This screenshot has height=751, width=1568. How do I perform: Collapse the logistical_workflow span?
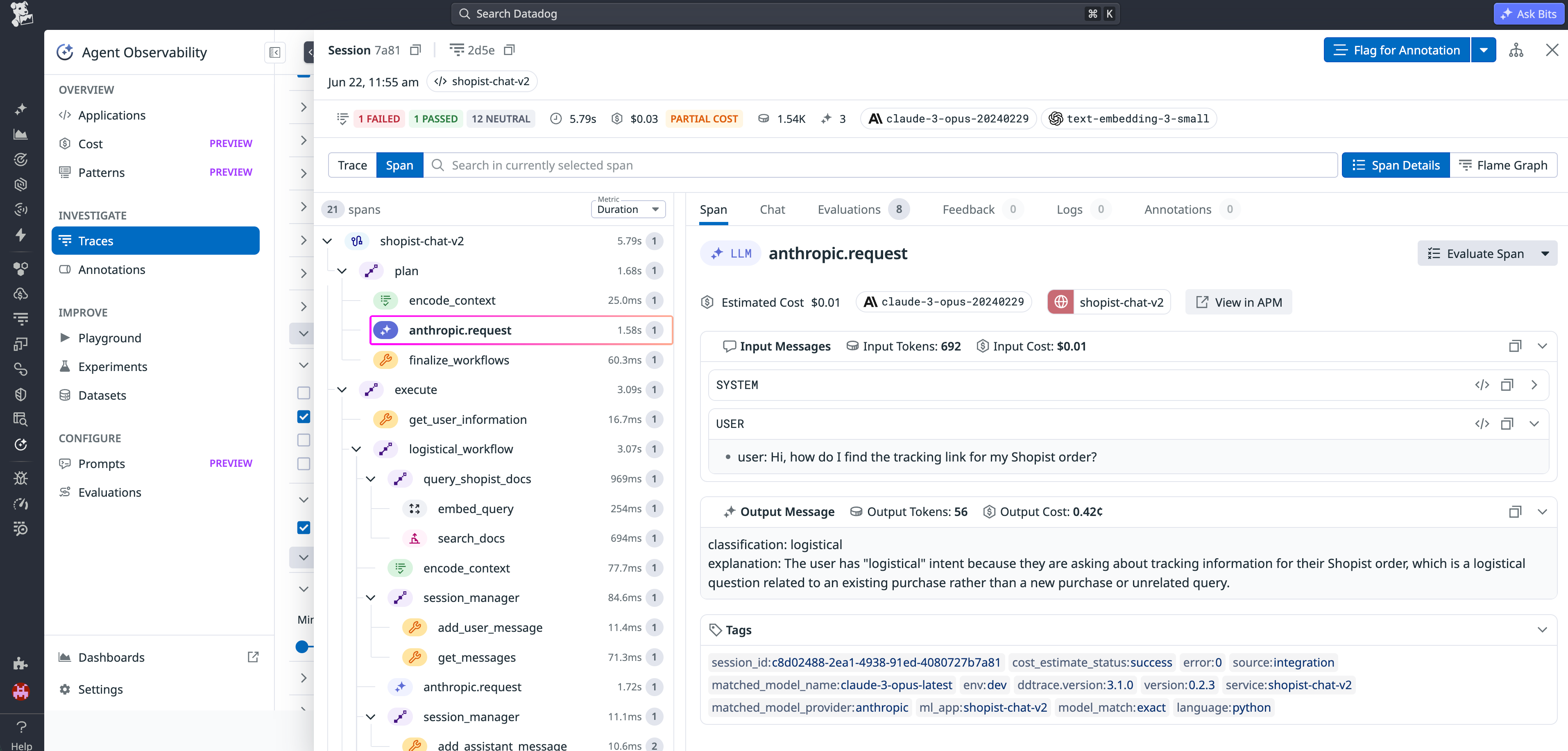pyautogui.click(x=356, y=449)
